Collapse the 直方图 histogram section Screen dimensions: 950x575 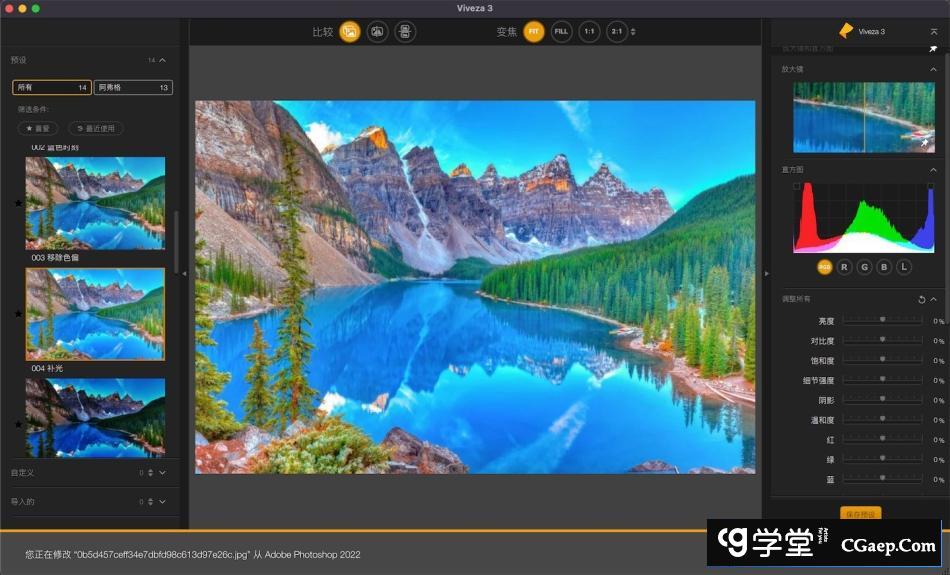click(933, 170)
